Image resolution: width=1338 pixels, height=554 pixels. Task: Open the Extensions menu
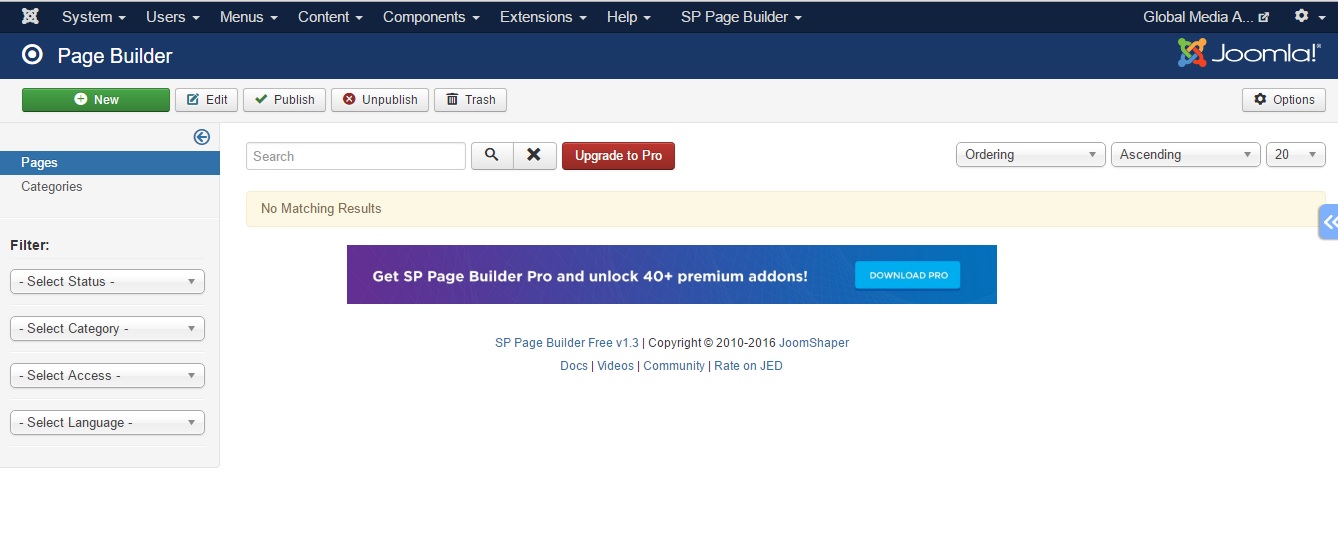tap(543, 17)
